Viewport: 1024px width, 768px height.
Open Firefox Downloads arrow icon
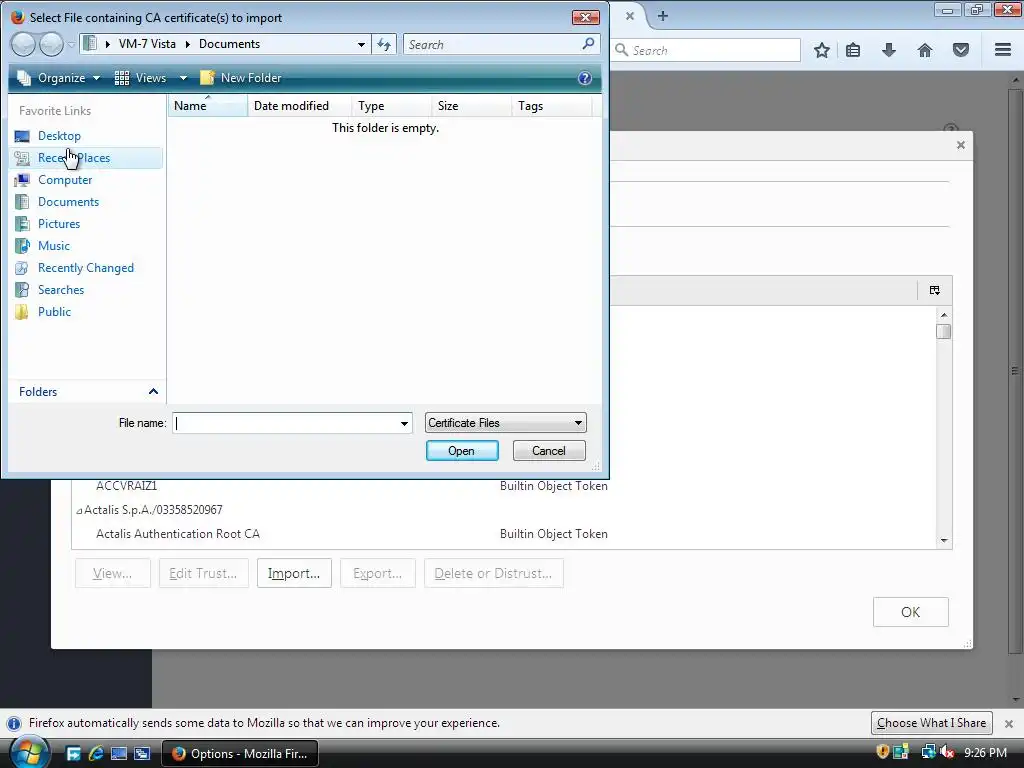(x=888, y=50)
